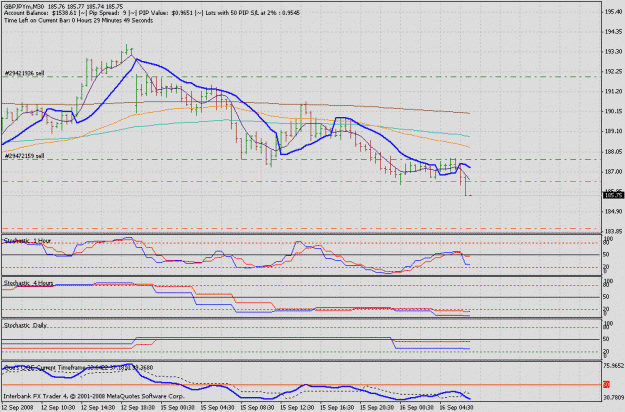Click the 12 Sep 10:30 time label
The height and width of the screenshot is (412, 625).
tap(58, 408)
